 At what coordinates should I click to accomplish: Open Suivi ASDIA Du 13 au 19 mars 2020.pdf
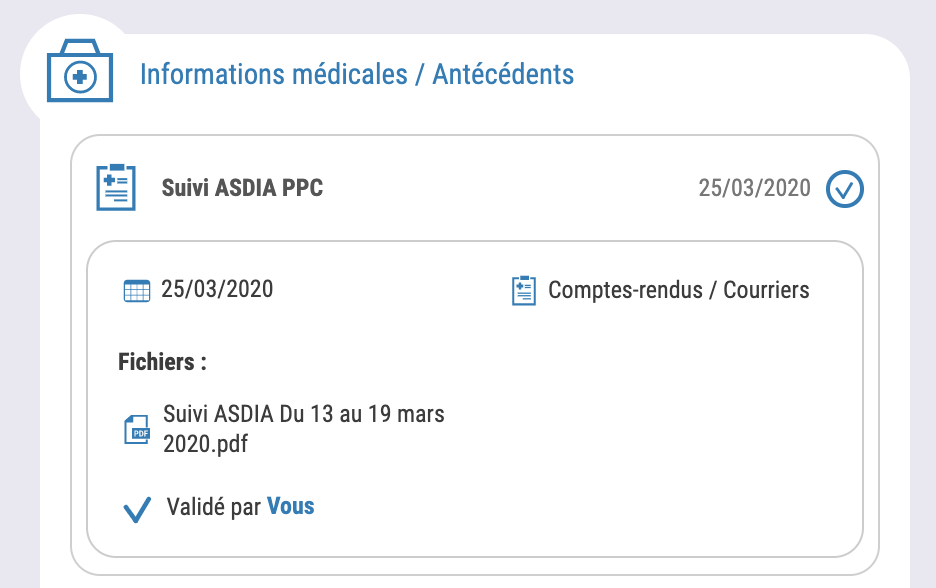click(304, 429)
